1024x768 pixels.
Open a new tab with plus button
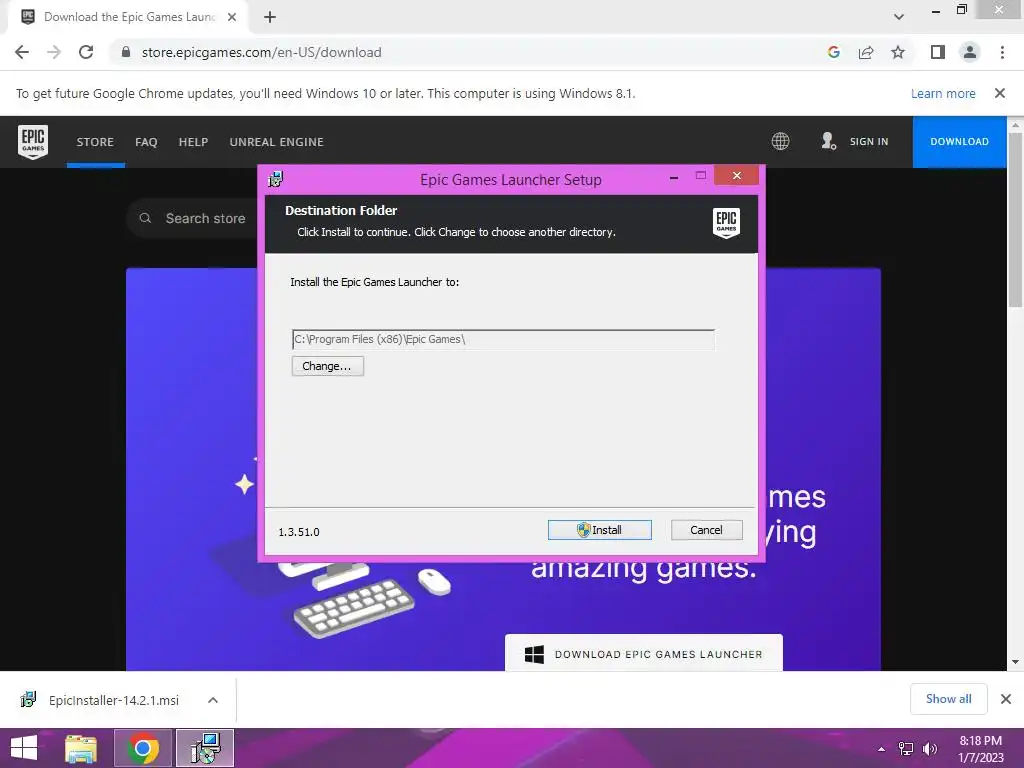click(270, 17)
